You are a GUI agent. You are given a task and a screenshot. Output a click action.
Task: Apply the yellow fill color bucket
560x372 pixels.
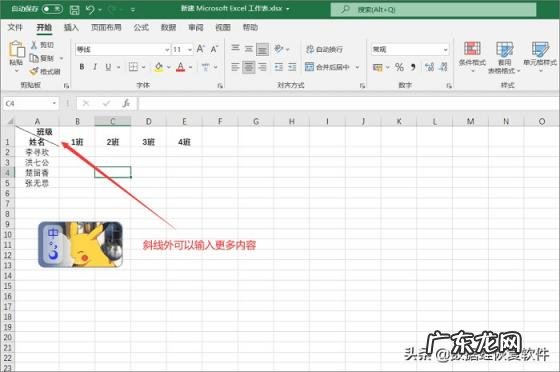pos(159,67)
